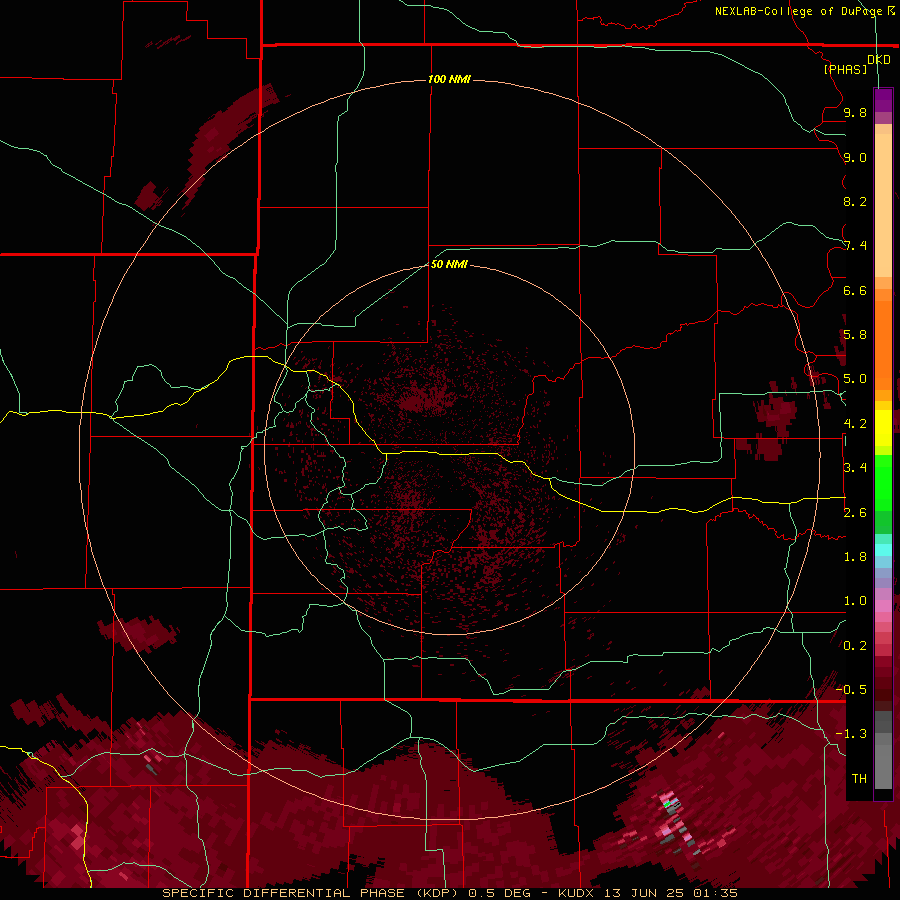Image resolution: width=900 pixels, height=900 pixels.
Task: Click the 7.4 value on the legend
Action: click(855, 246)
